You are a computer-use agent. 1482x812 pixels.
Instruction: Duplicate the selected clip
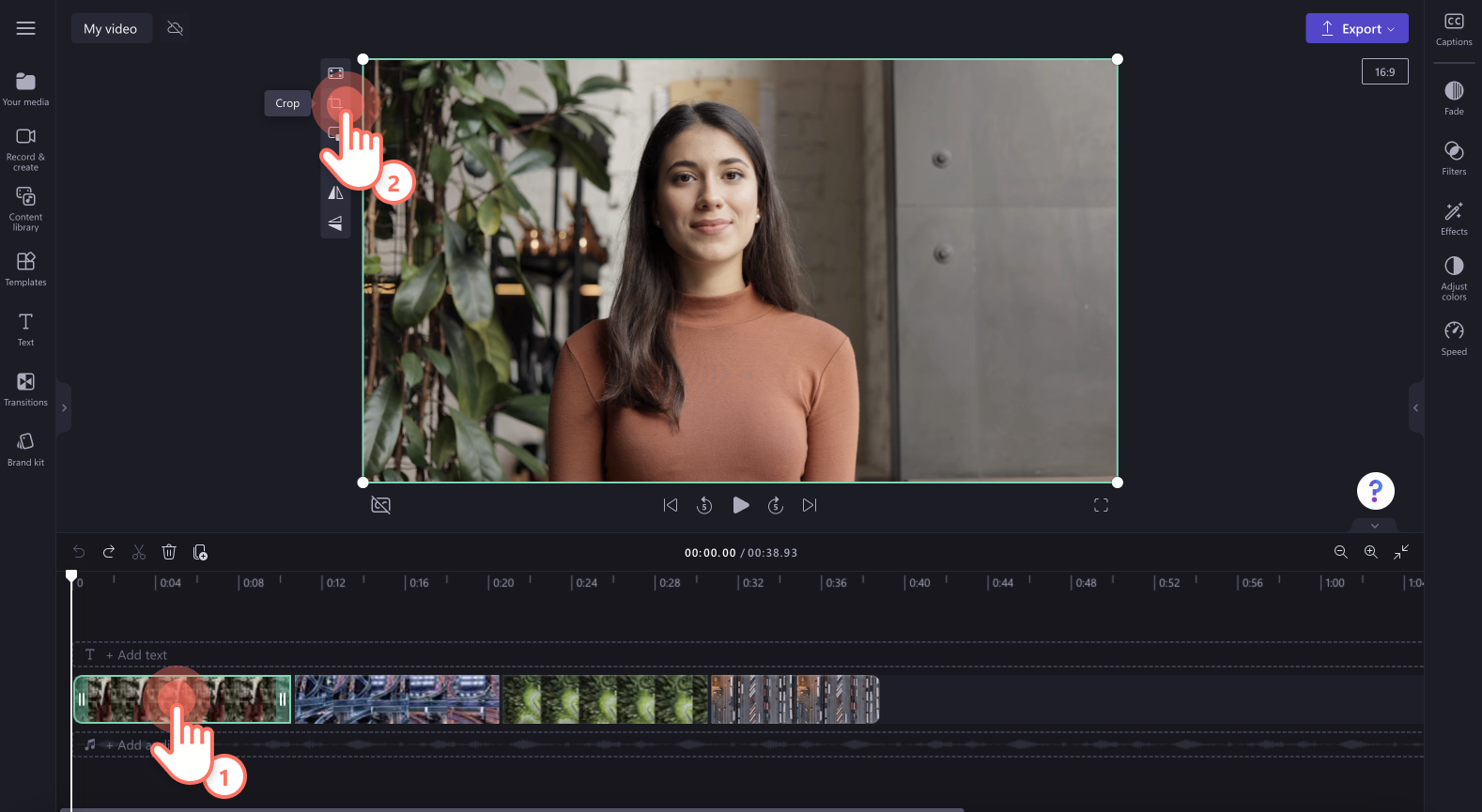(x=200, y=552)
